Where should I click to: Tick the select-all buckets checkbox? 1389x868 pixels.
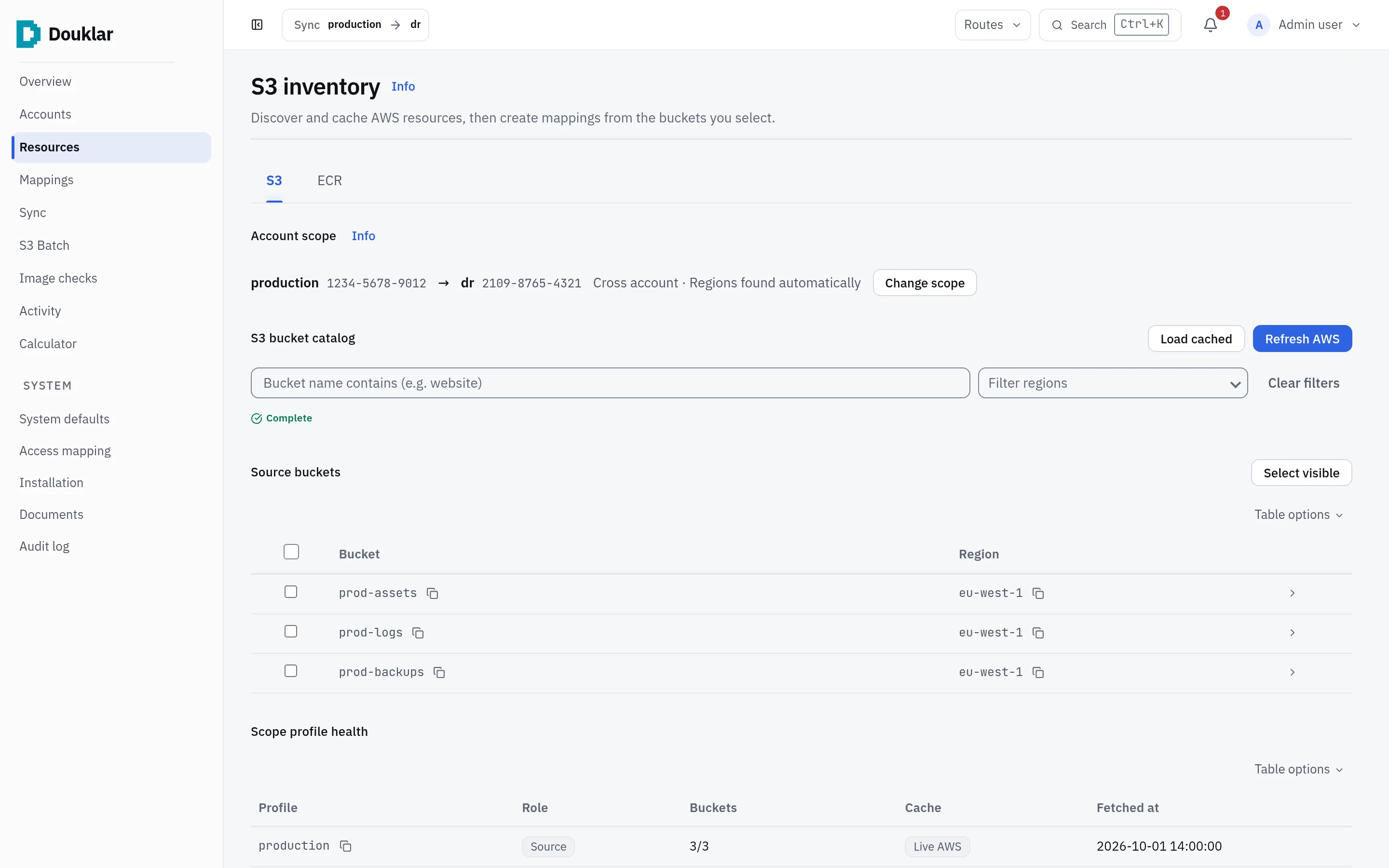[291, 552]
